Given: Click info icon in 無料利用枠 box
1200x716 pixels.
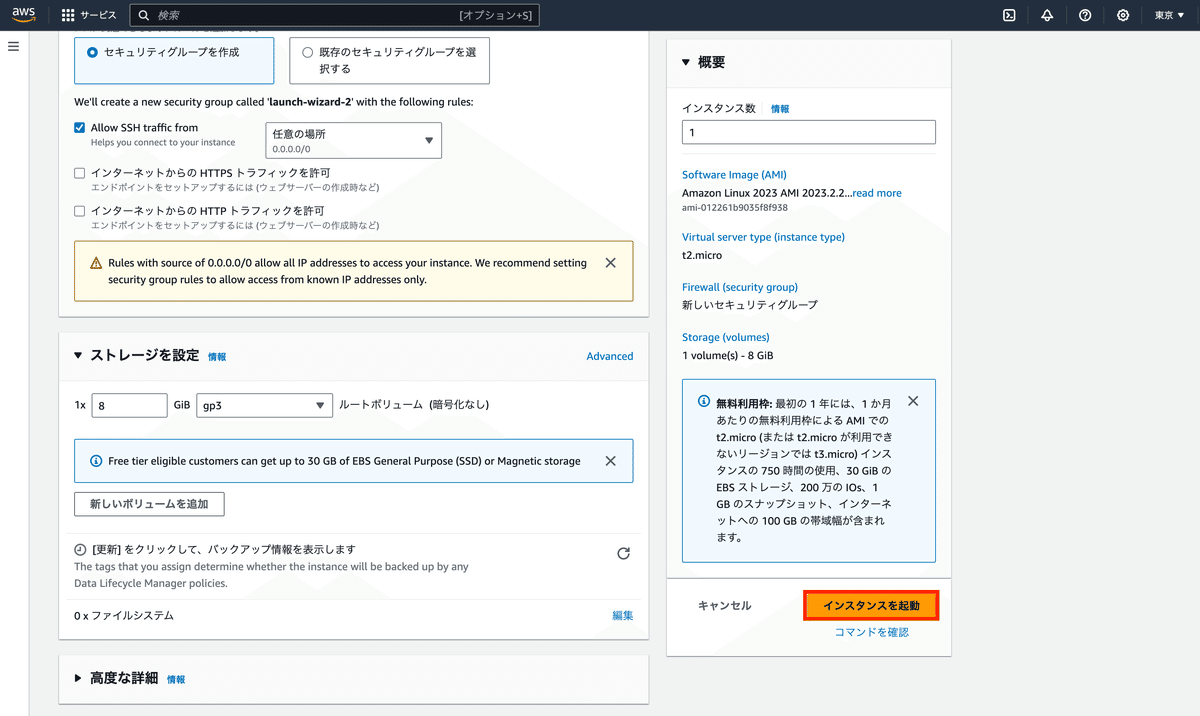Looking at the screenshot, I should (x=703, y=401).
